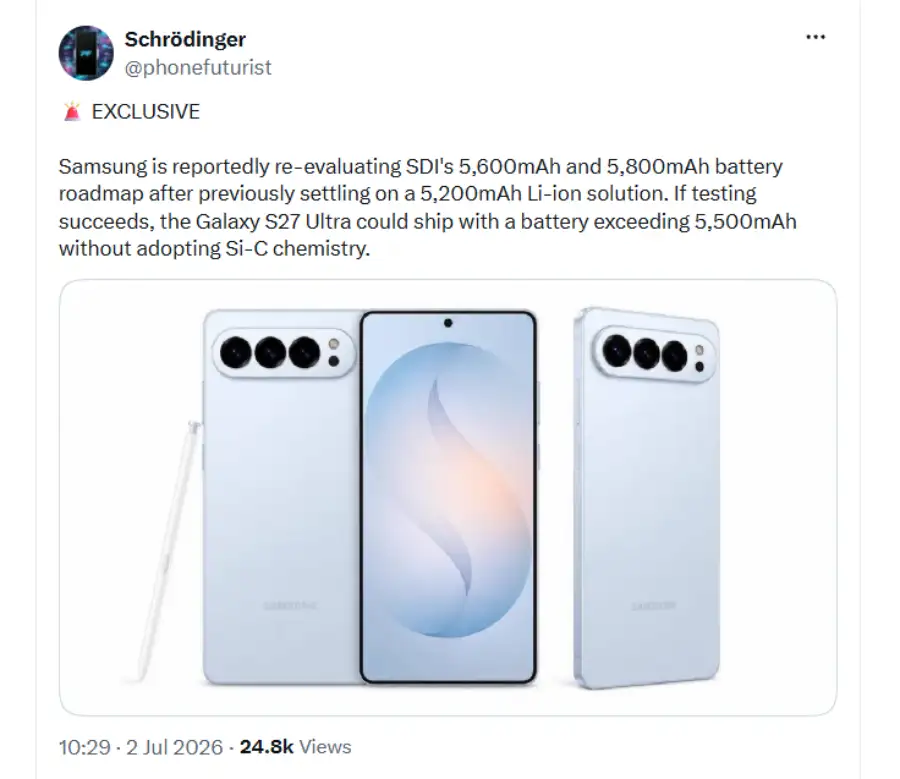Click the Samsung logo on left phone back

290,606
